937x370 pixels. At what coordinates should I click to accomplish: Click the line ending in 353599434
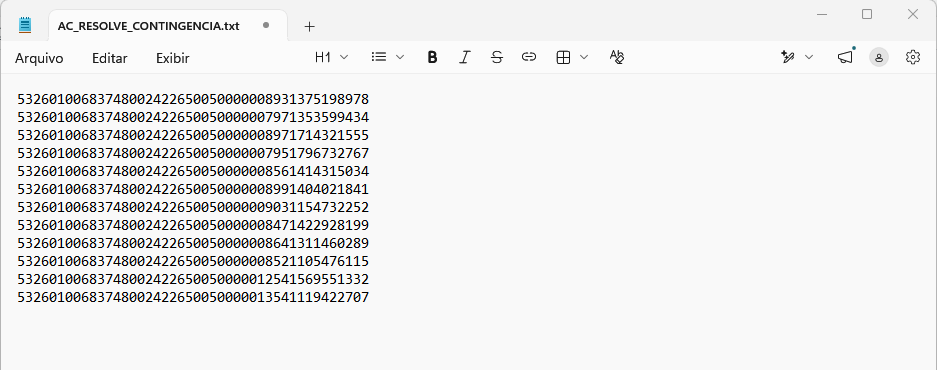pos(193,117)
